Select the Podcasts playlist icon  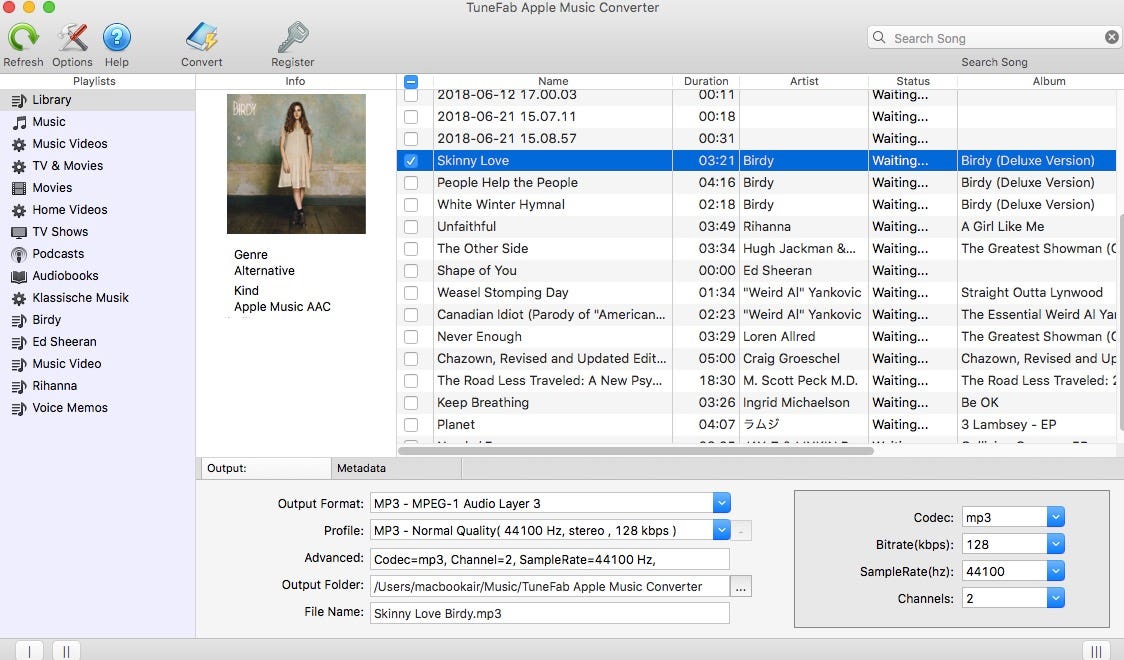click(x=19, y=254)
